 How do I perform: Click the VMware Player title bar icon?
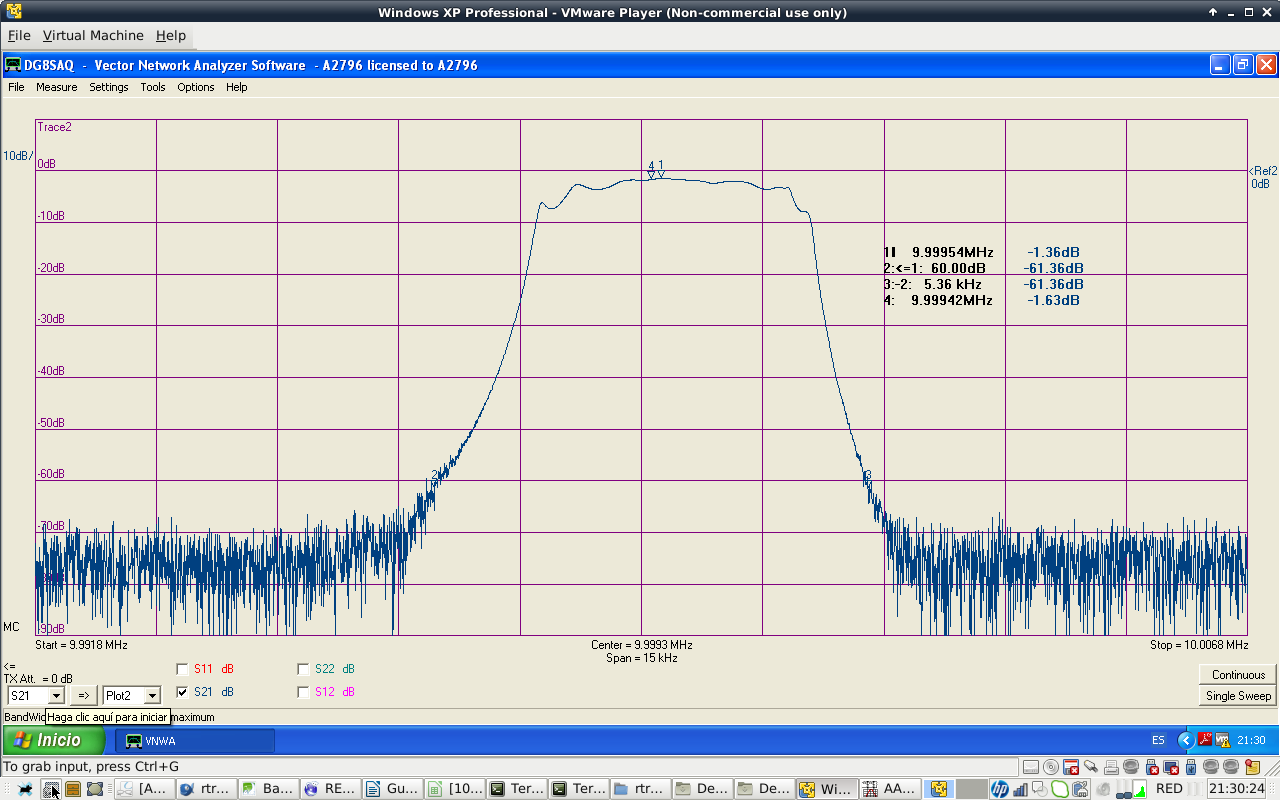point(13,12)
